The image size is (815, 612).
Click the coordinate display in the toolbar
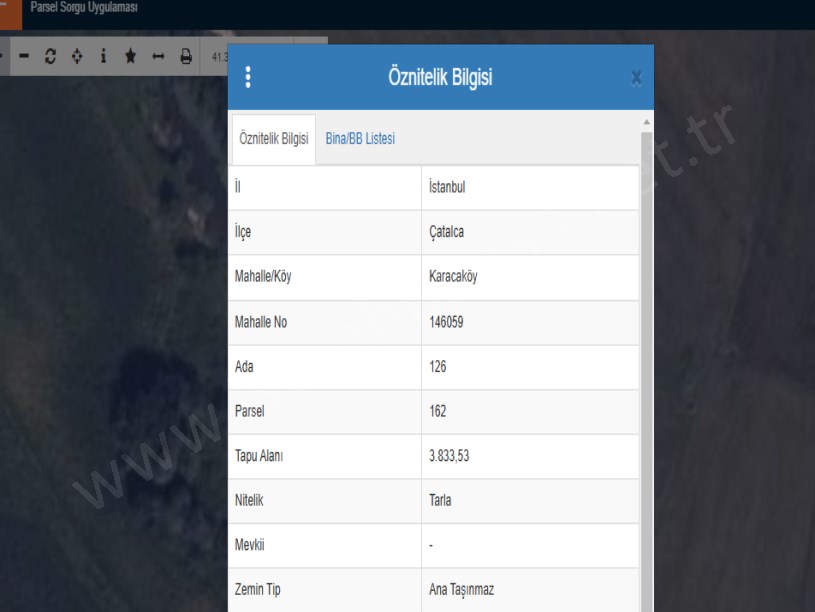[219, 56]
